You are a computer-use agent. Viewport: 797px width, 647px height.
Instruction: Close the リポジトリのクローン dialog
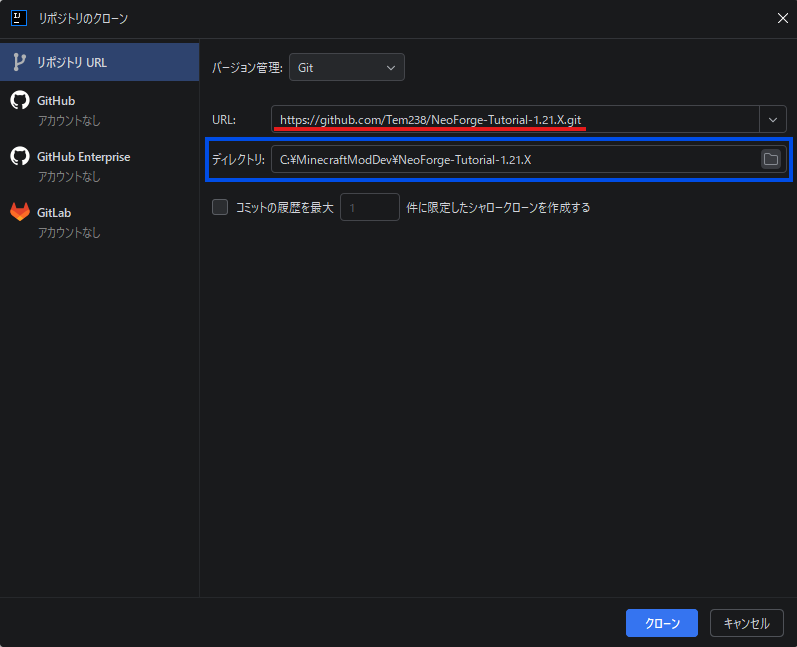[x=781, y=17]
